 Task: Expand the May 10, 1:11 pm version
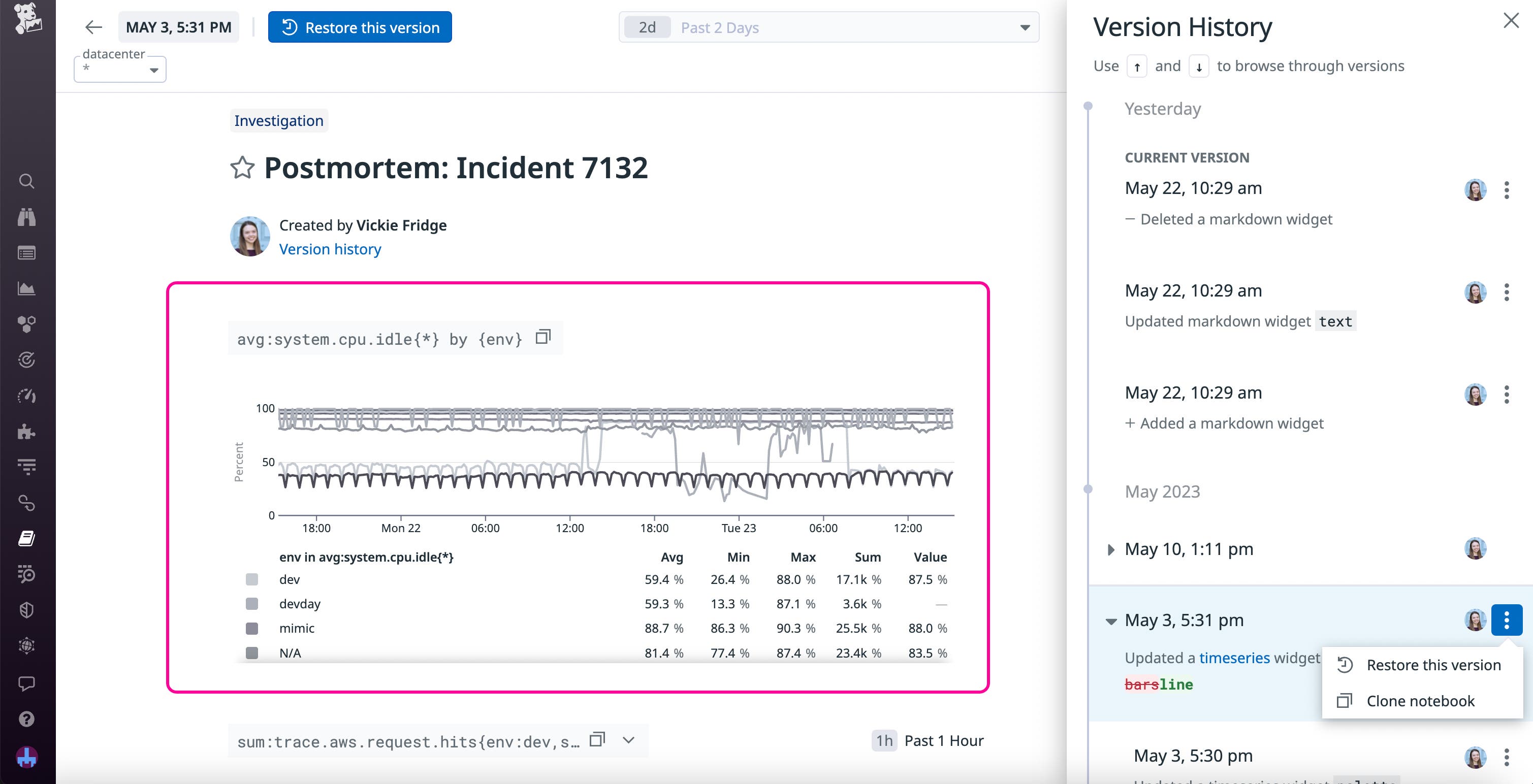tap(1110, 549)
